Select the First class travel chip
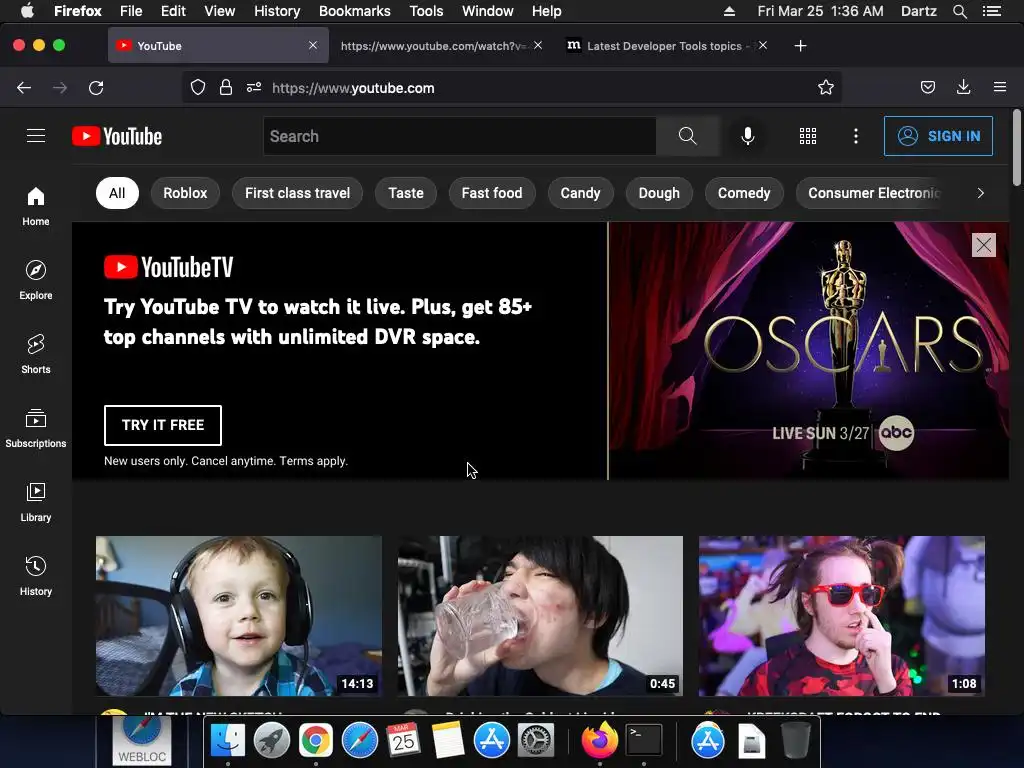 tap(297, 193)
